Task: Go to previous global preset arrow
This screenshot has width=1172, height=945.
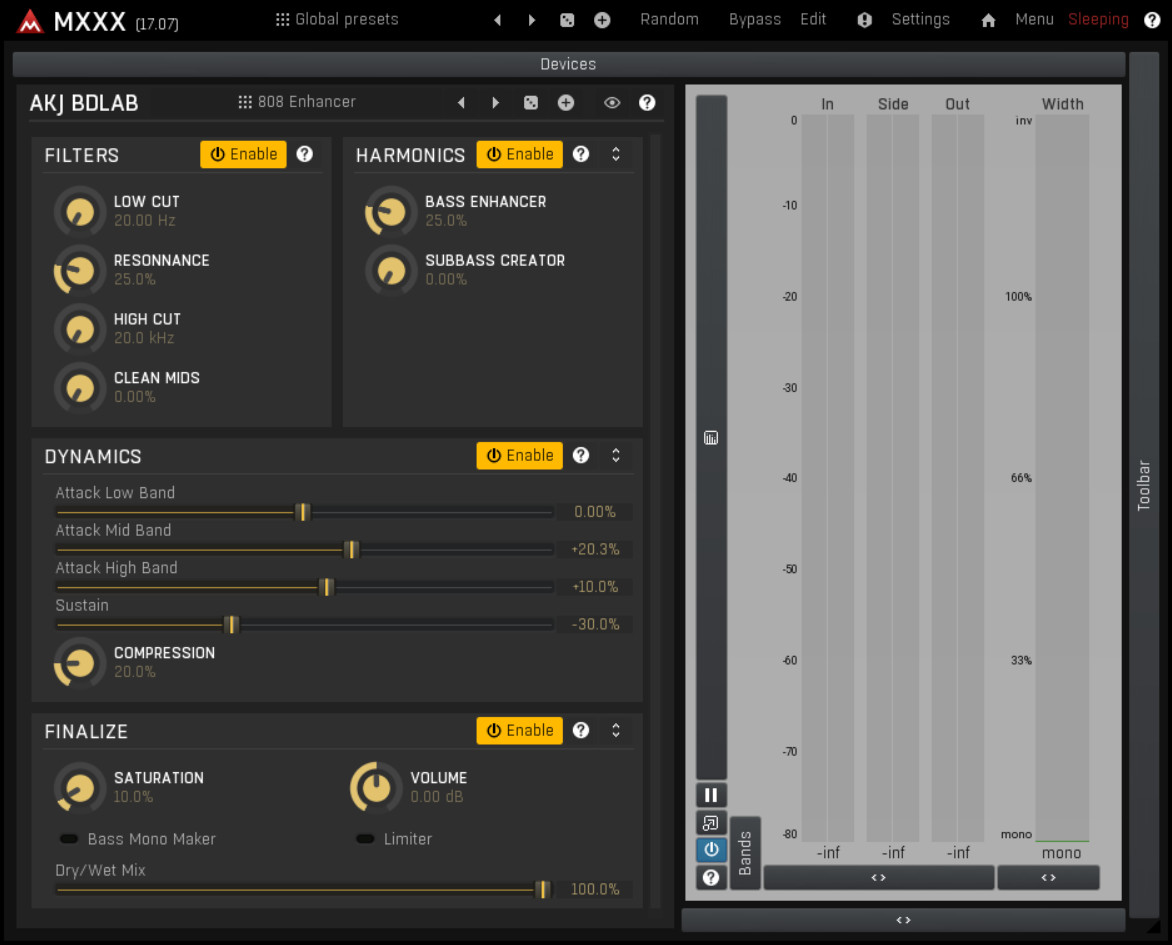Action: (x=497, y=20)
